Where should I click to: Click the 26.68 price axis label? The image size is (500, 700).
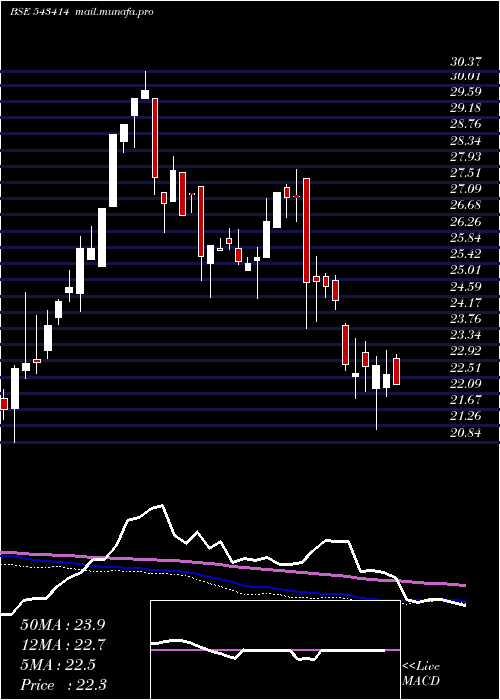point(465,205)
